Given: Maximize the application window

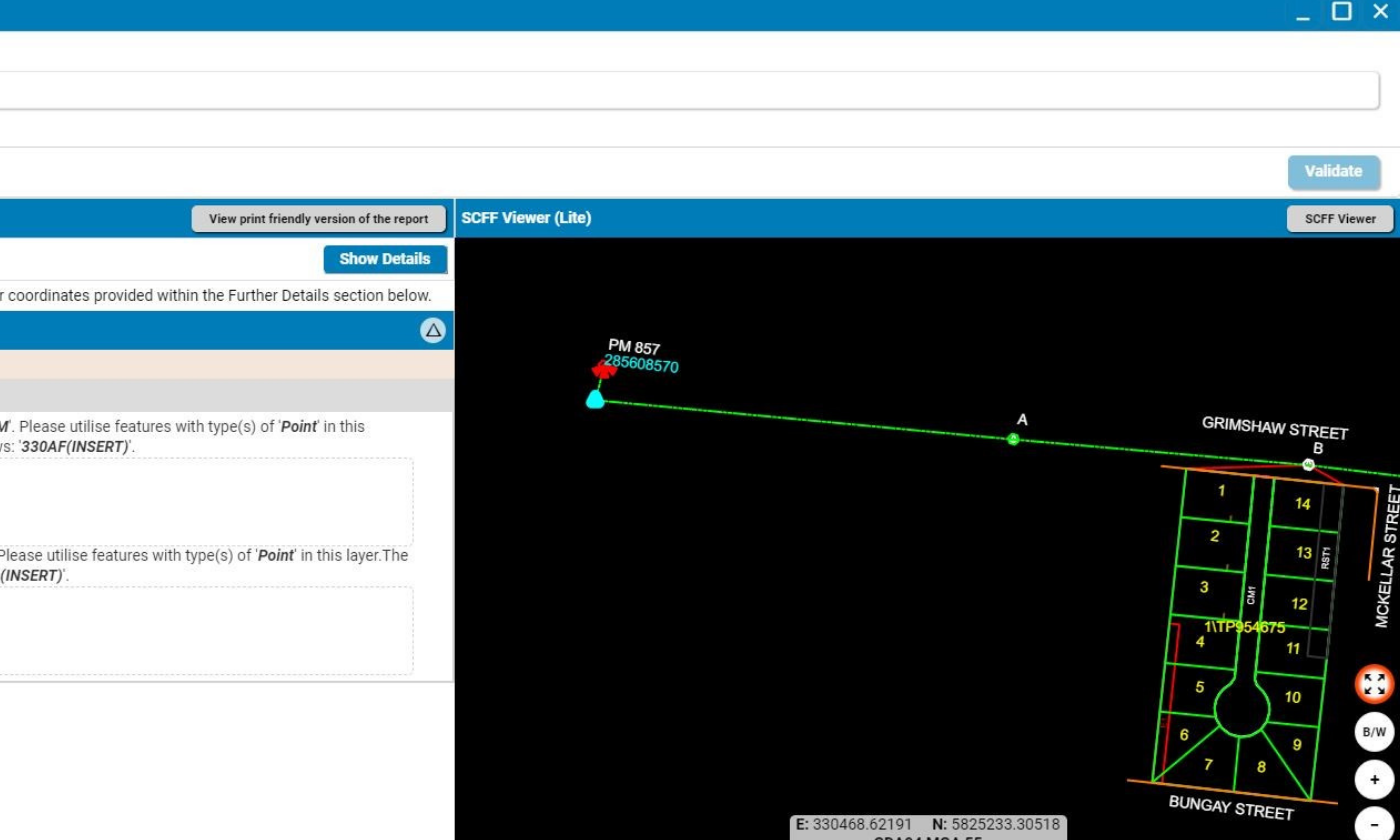Looking at the screenshot, I should [x=1342, y=12].
